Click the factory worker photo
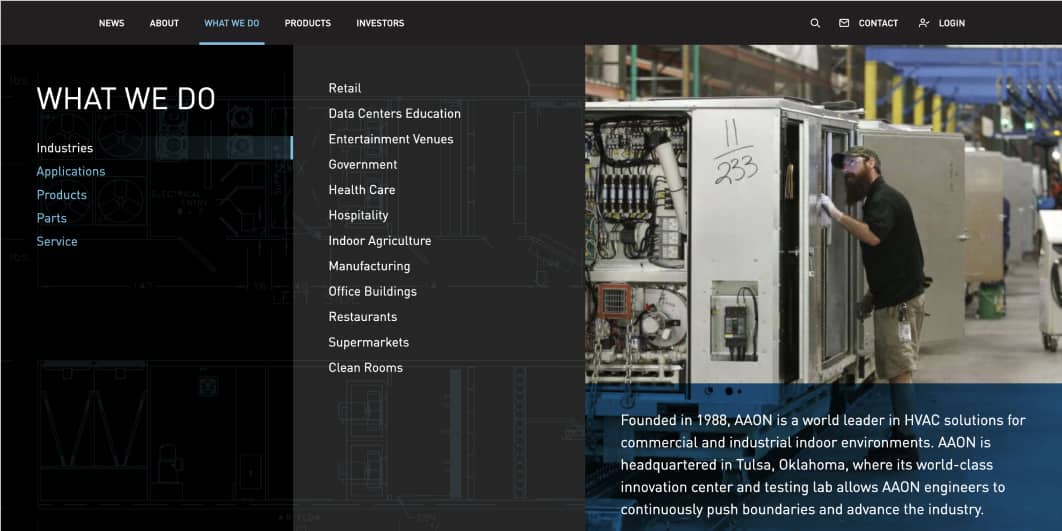This screenshot has height=531, width=1062. [823, 214]
